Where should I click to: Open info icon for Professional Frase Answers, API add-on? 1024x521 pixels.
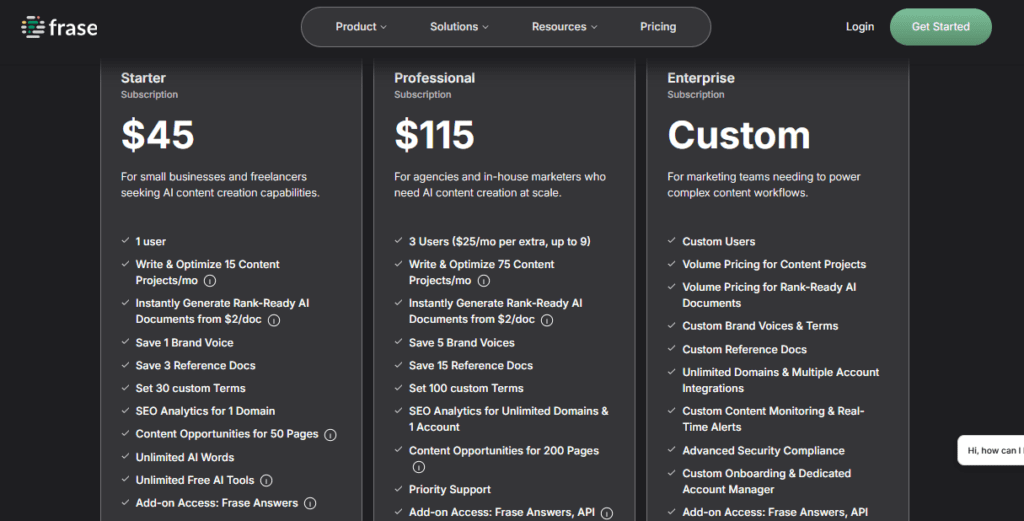[606, 513]
